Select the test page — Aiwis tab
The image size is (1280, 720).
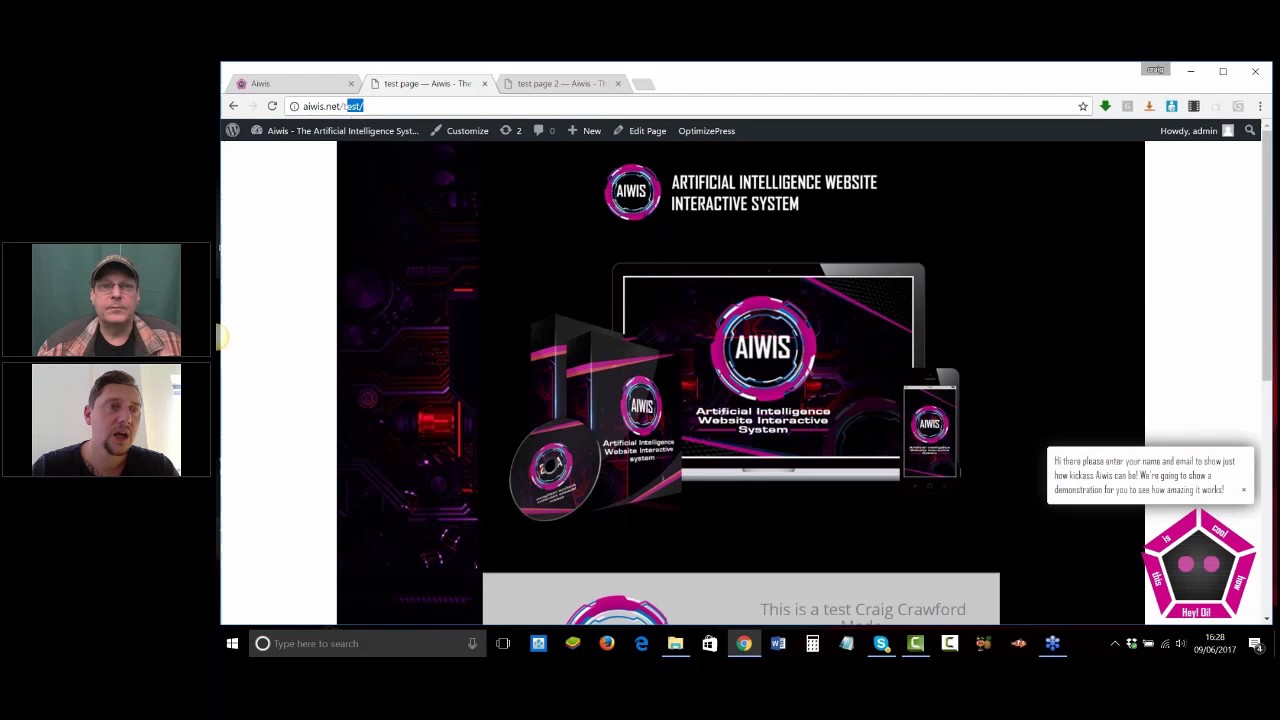pos(428,84)
